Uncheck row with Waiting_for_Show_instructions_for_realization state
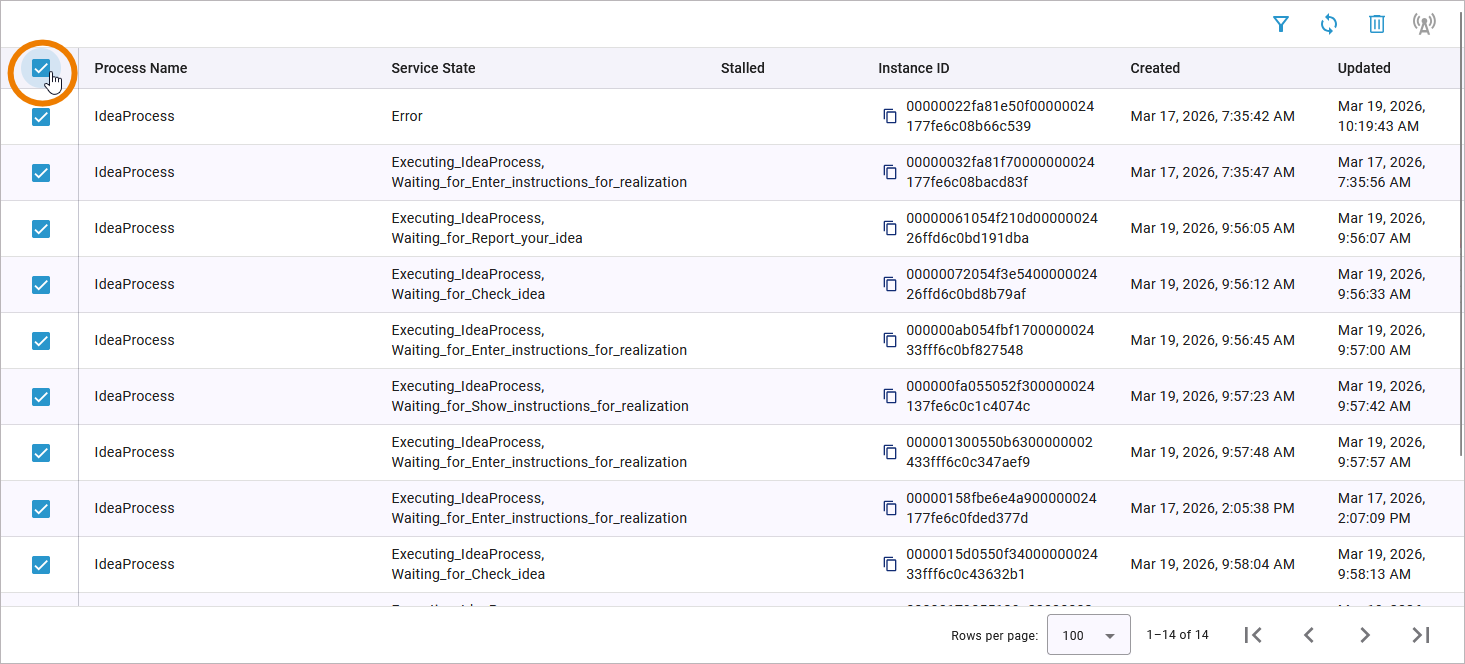1465x664 pixels. coord(41,397)
